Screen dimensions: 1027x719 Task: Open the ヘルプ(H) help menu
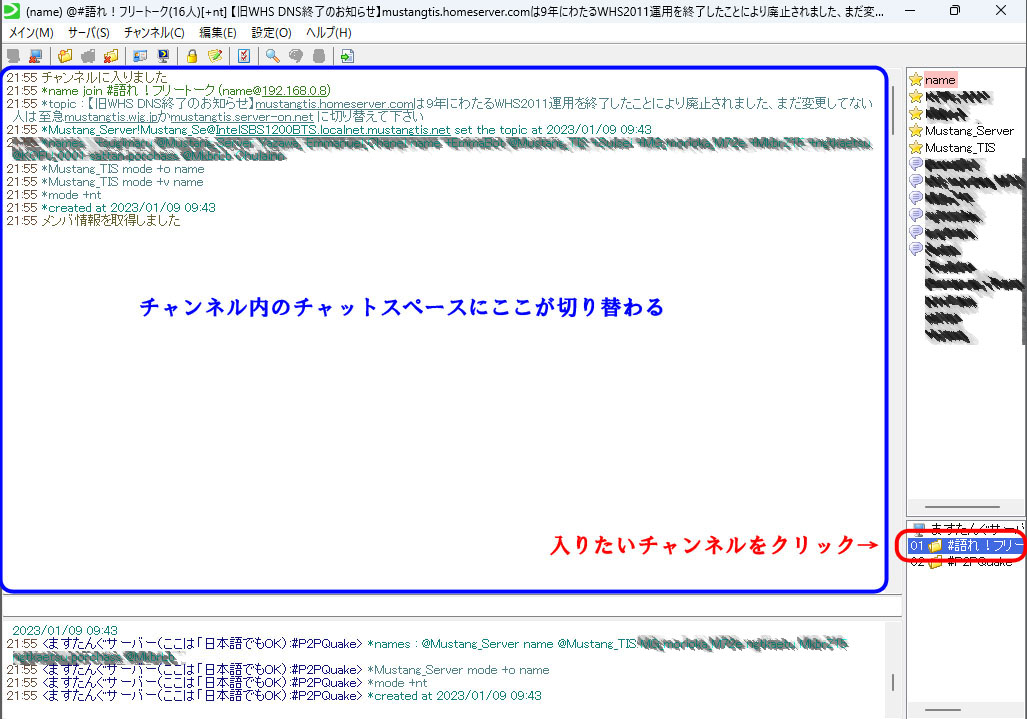328,32
